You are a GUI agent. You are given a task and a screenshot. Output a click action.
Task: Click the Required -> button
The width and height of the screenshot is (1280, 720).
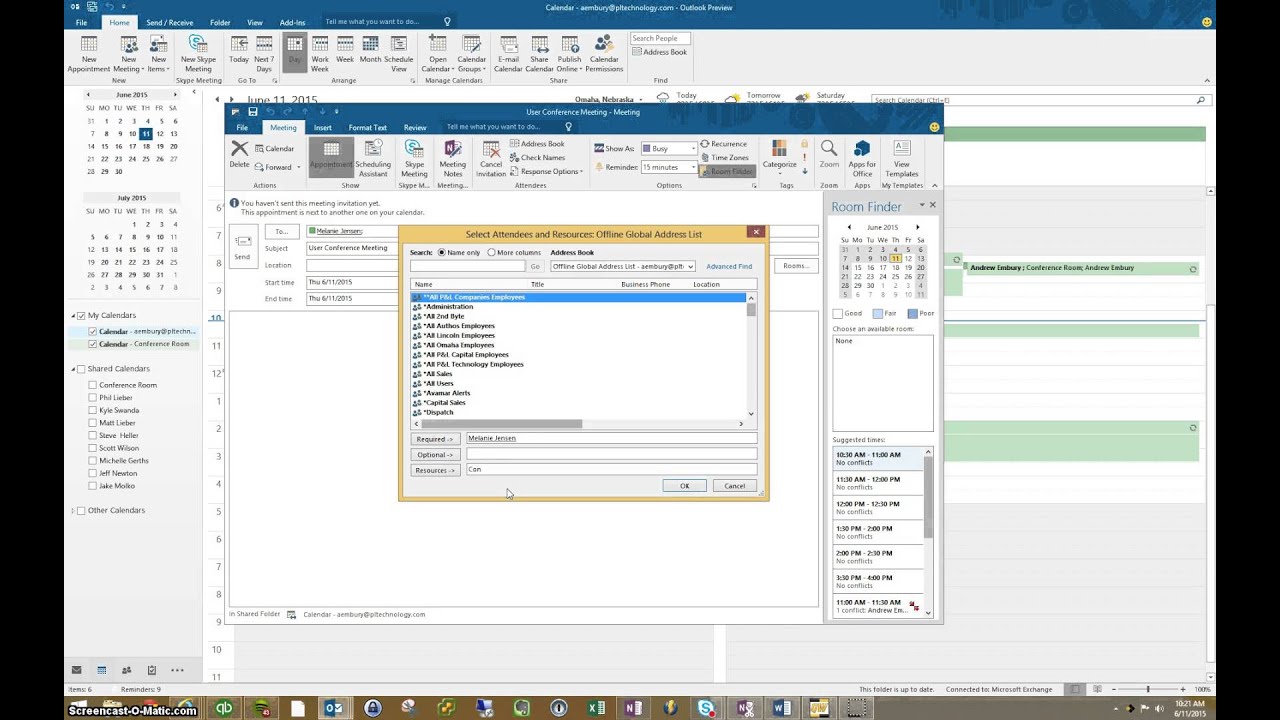(435, 439)
